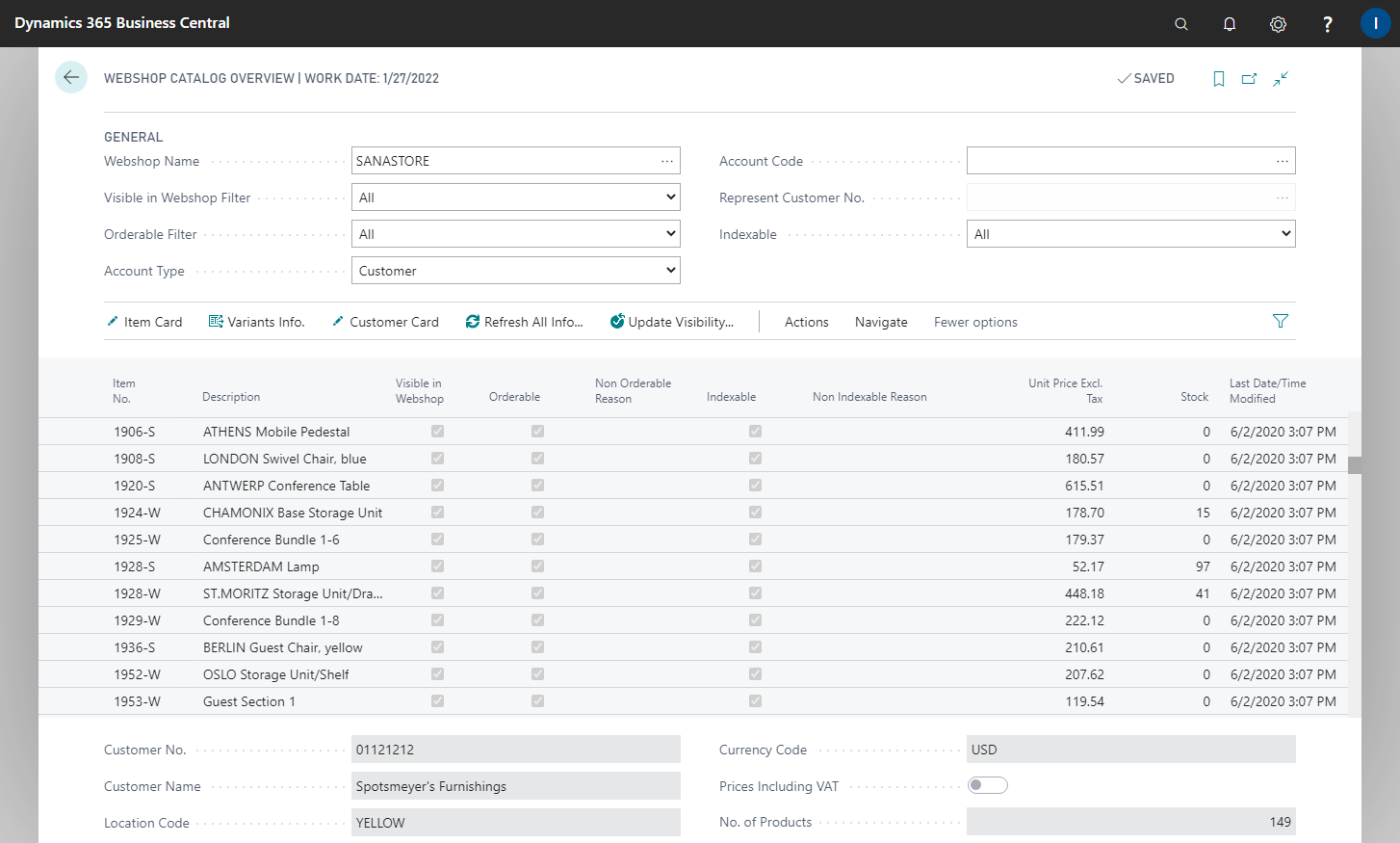Collapse the page view icon
The height and width of the screenshot is (843, 1400).
coord(1281,79)
